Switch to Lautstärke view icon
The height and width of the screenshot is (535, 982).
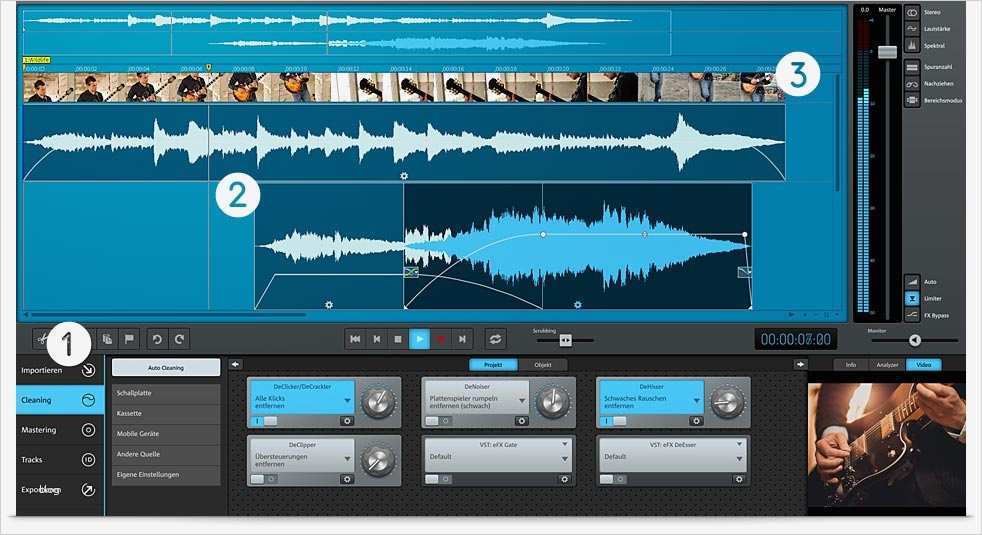[912, 29]
